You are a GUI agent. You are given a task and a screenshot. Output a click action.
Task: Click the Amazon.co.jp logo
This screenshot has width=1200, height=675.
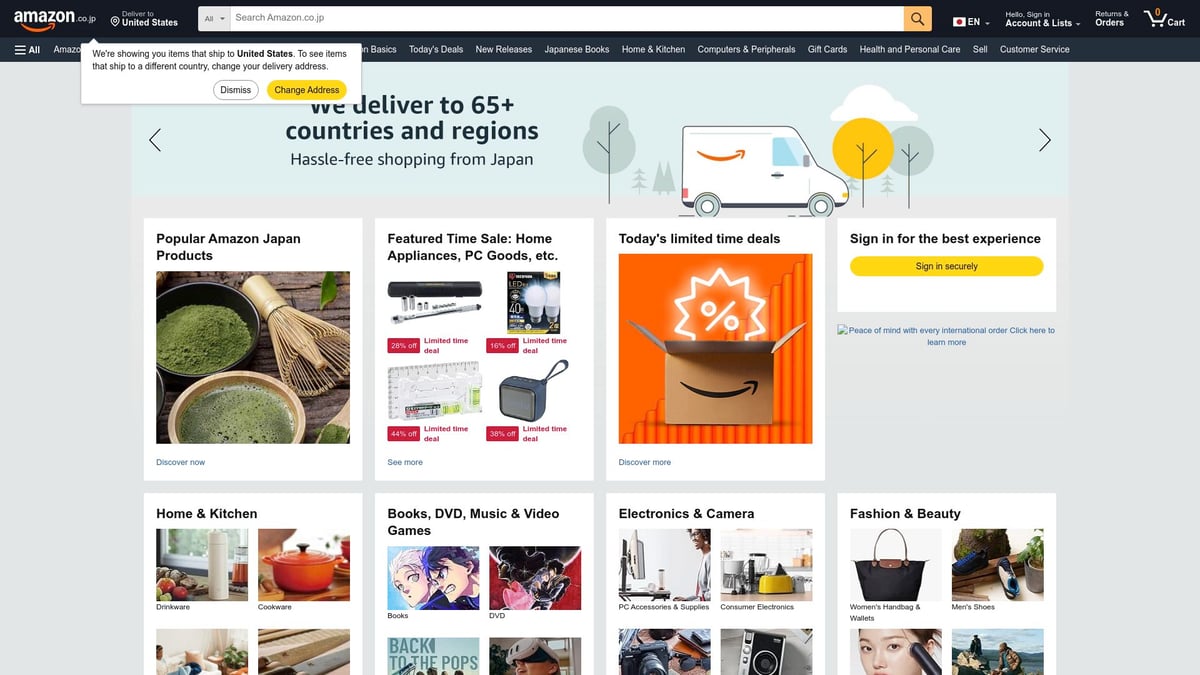pyautogui.click(x=55, y=18)
